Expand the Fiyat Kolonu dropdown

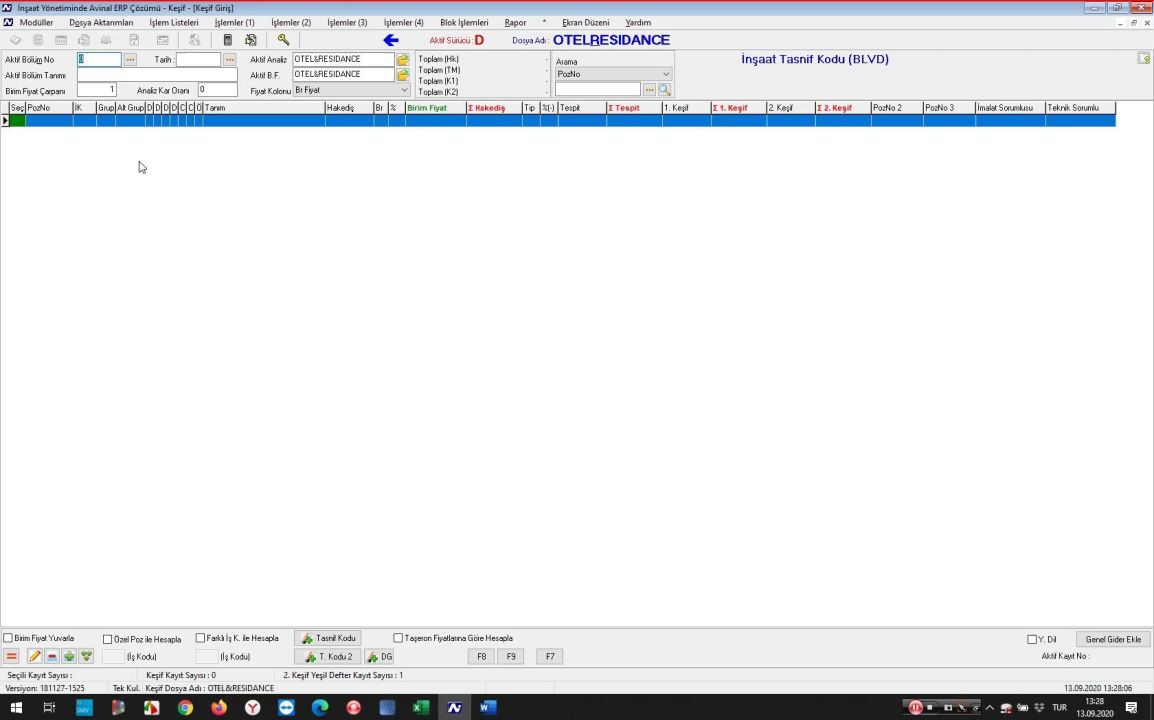[404, 90]
